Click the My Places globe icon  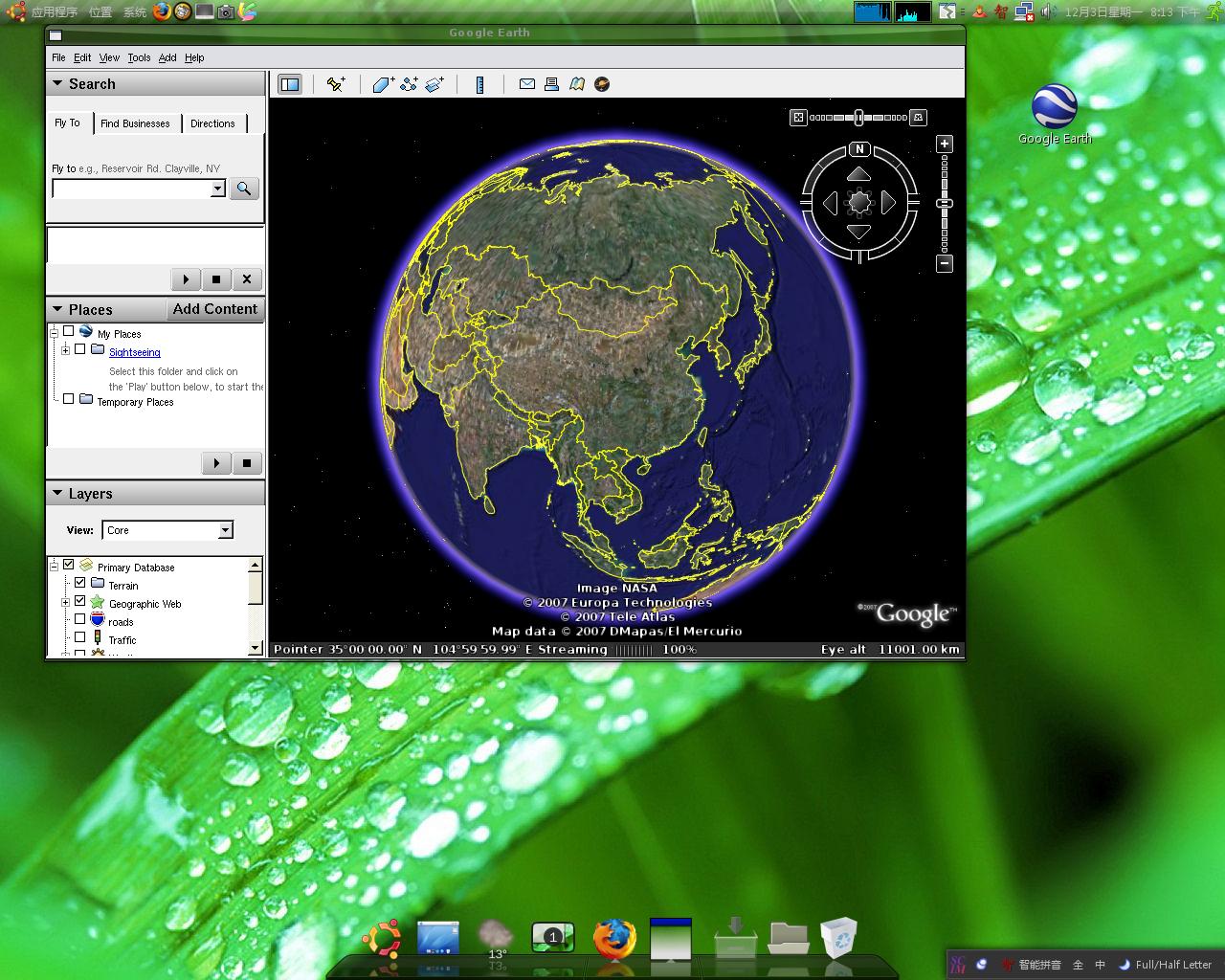click(x=86, y=331)
